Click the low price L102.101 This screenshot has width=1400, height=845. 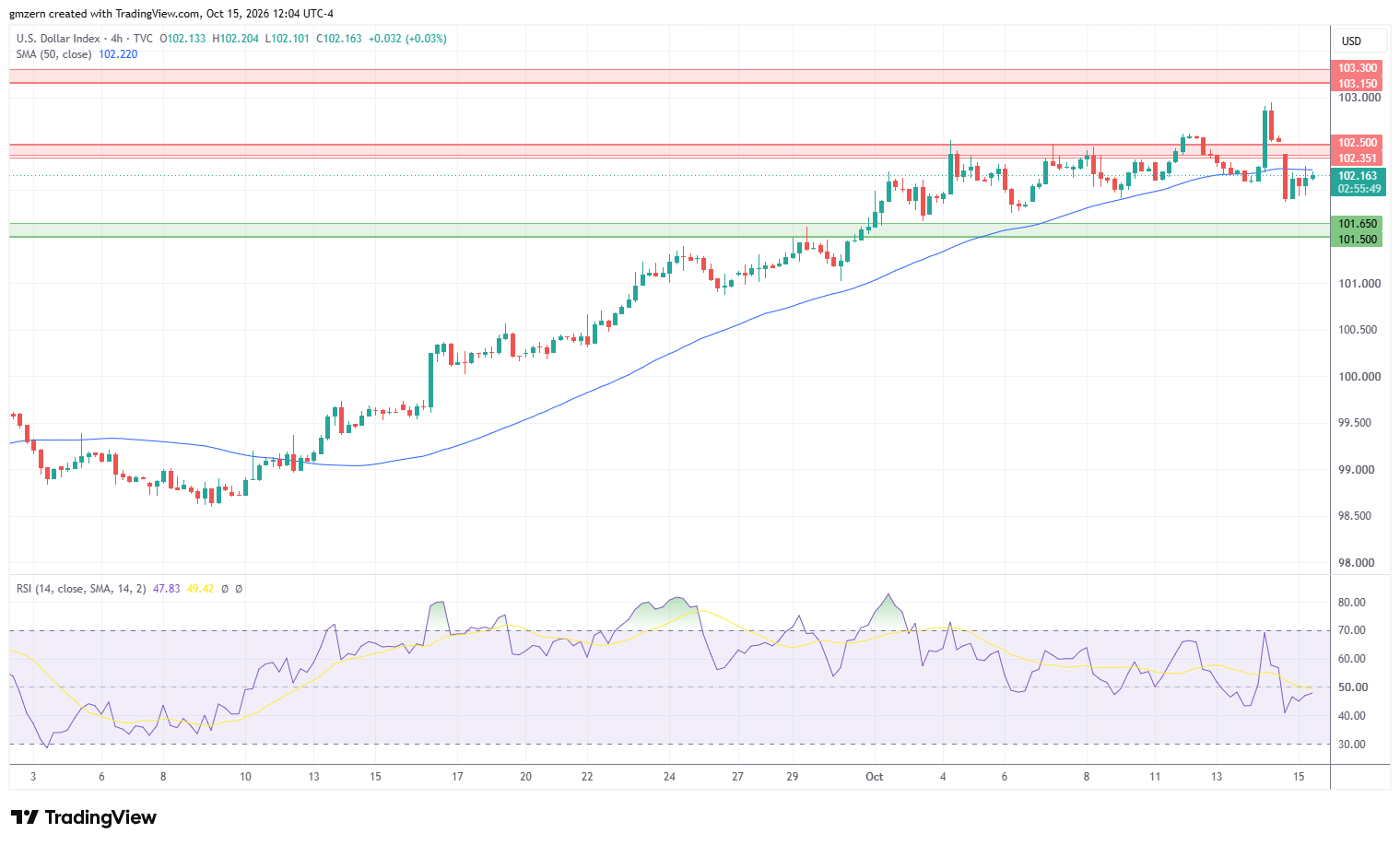click(x=288, y=39)
